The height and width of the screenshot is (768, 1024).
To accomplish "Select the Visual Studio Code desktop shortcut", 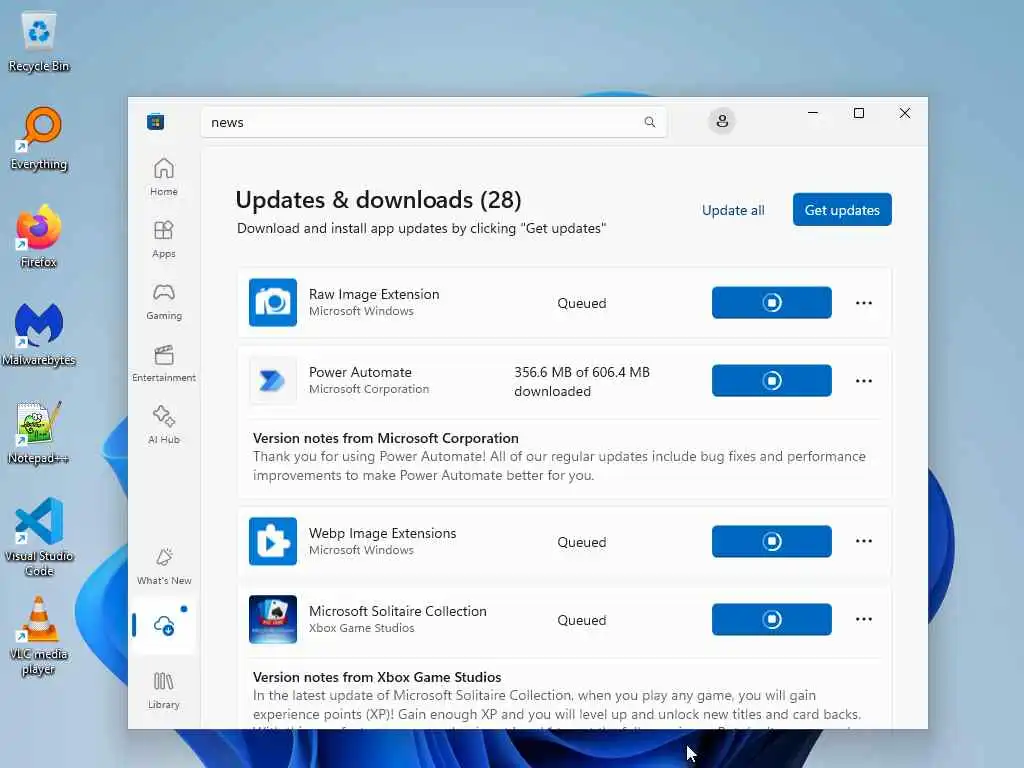I will [39, 537].
